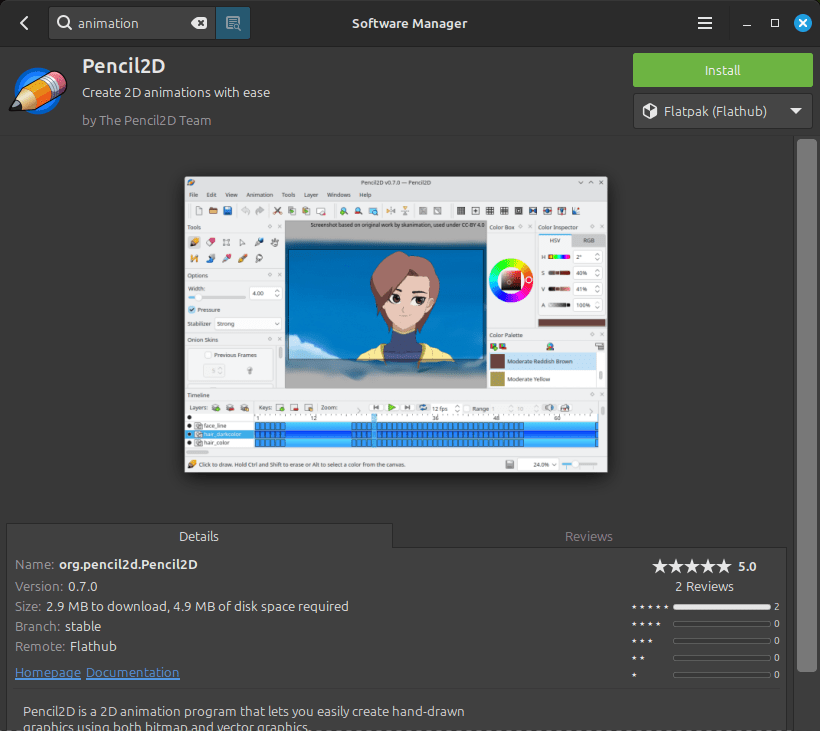Select the package name 'org.pencil2d.Pencil2D'

[x=128, y=565]
